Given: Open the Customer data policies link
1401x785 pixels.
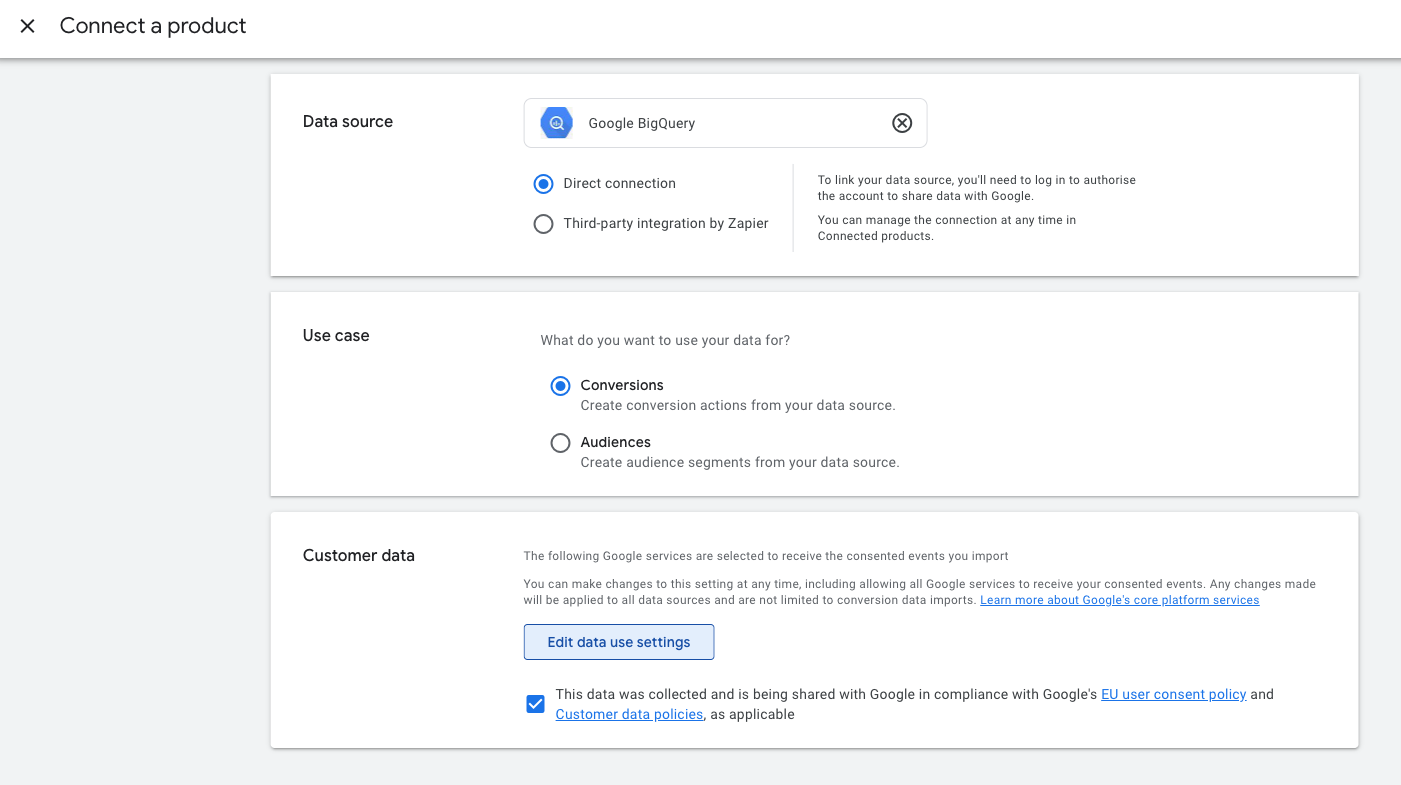Looking at the screenshot, I should point(629,715).
